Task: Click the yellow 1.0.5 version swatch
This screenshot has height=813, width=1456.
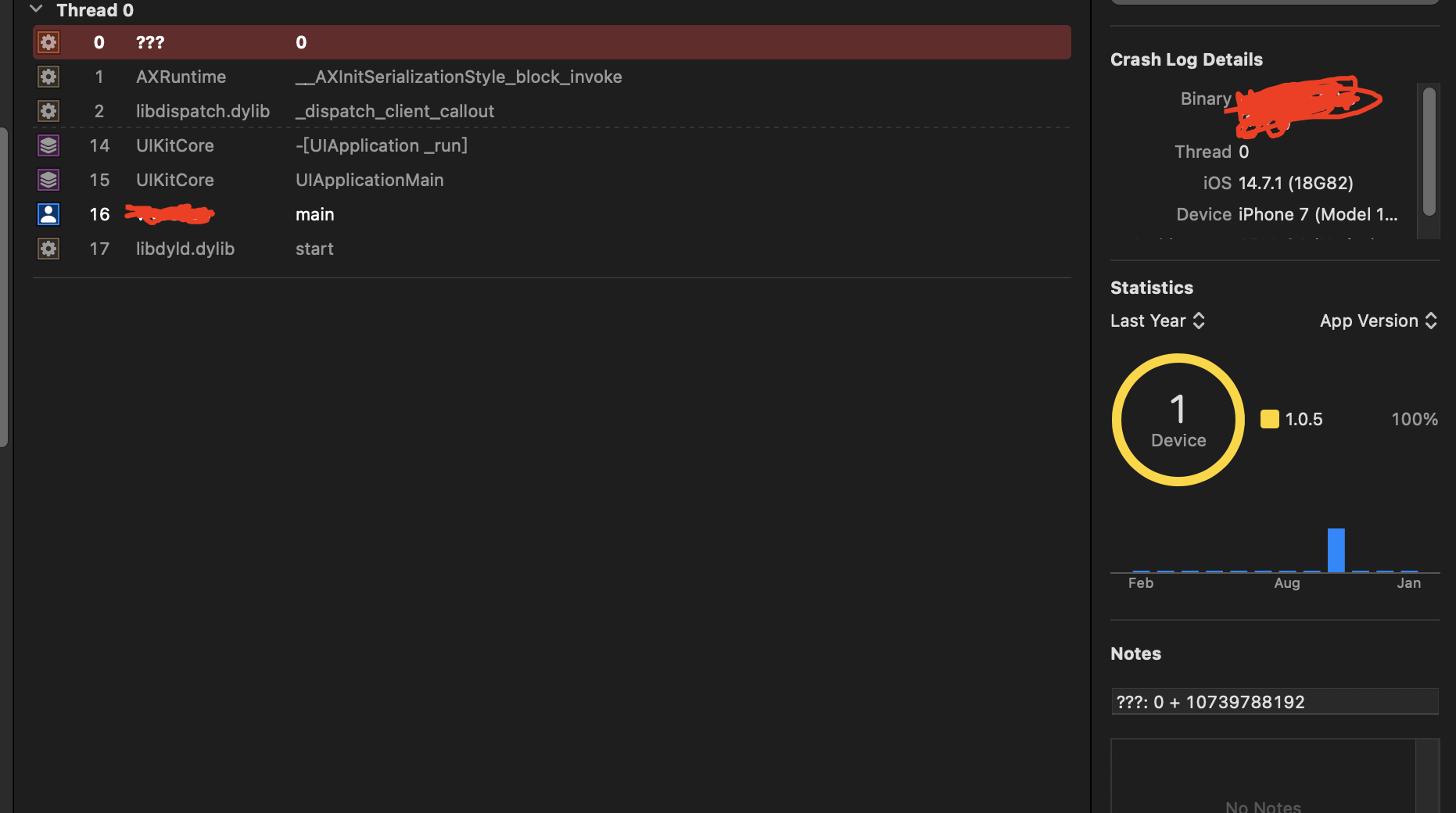Action: [x=1270, y=419]
